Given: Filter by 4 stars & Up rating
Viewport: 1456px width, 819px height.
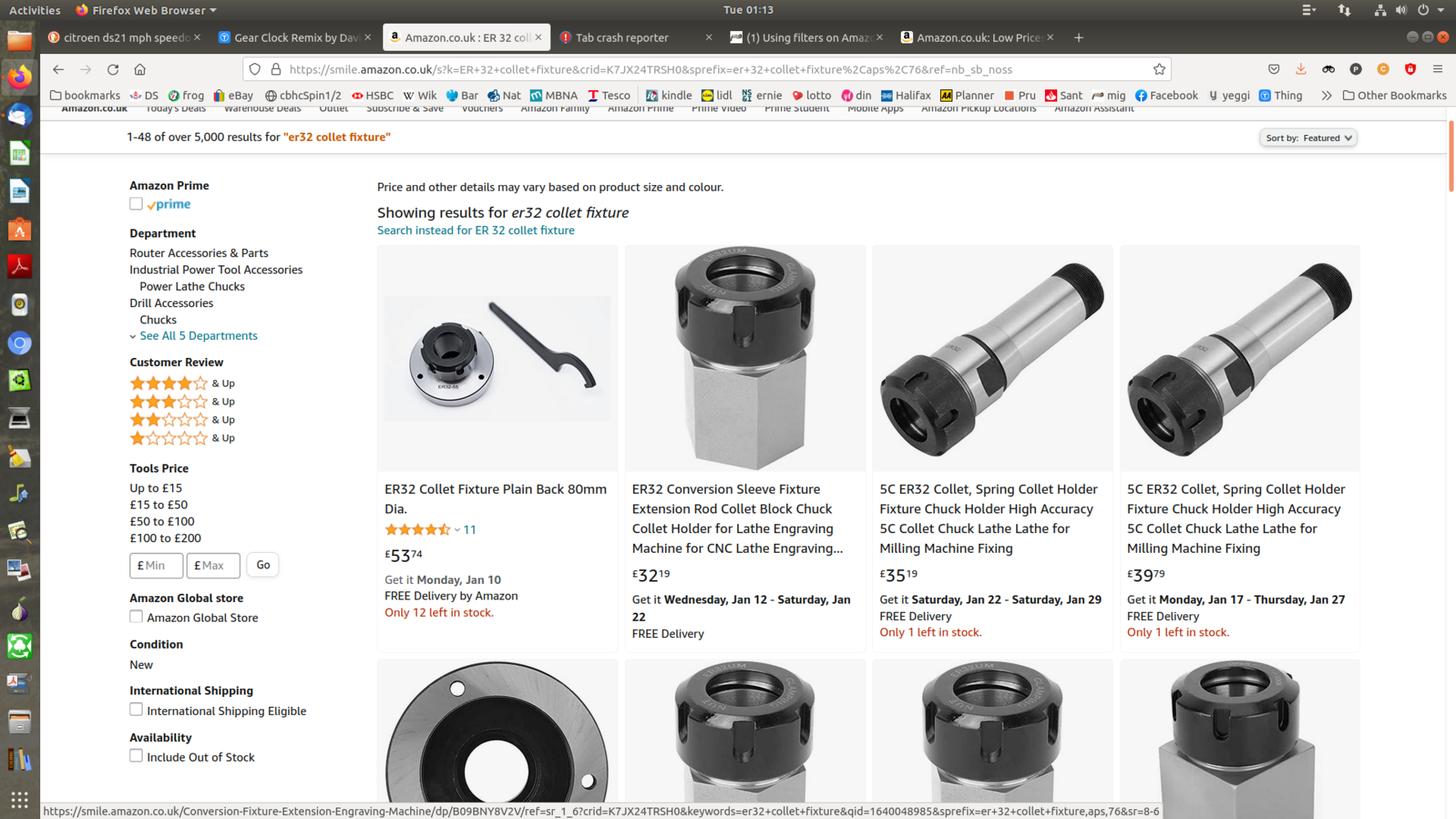Looking at the screenshot, I should tap(182, 383).
